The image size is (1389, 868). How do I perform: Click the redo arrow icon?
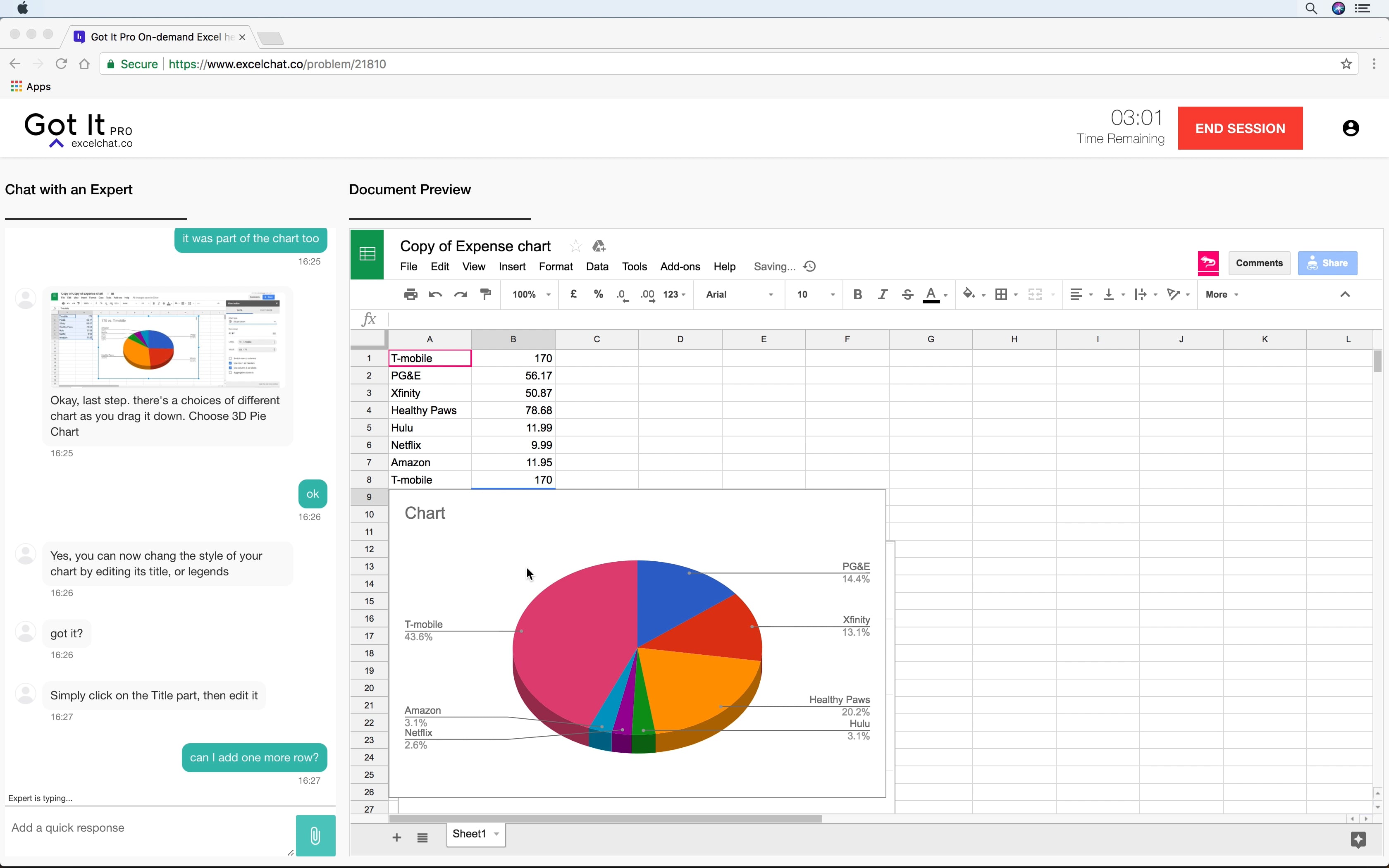tap(461, 294)
